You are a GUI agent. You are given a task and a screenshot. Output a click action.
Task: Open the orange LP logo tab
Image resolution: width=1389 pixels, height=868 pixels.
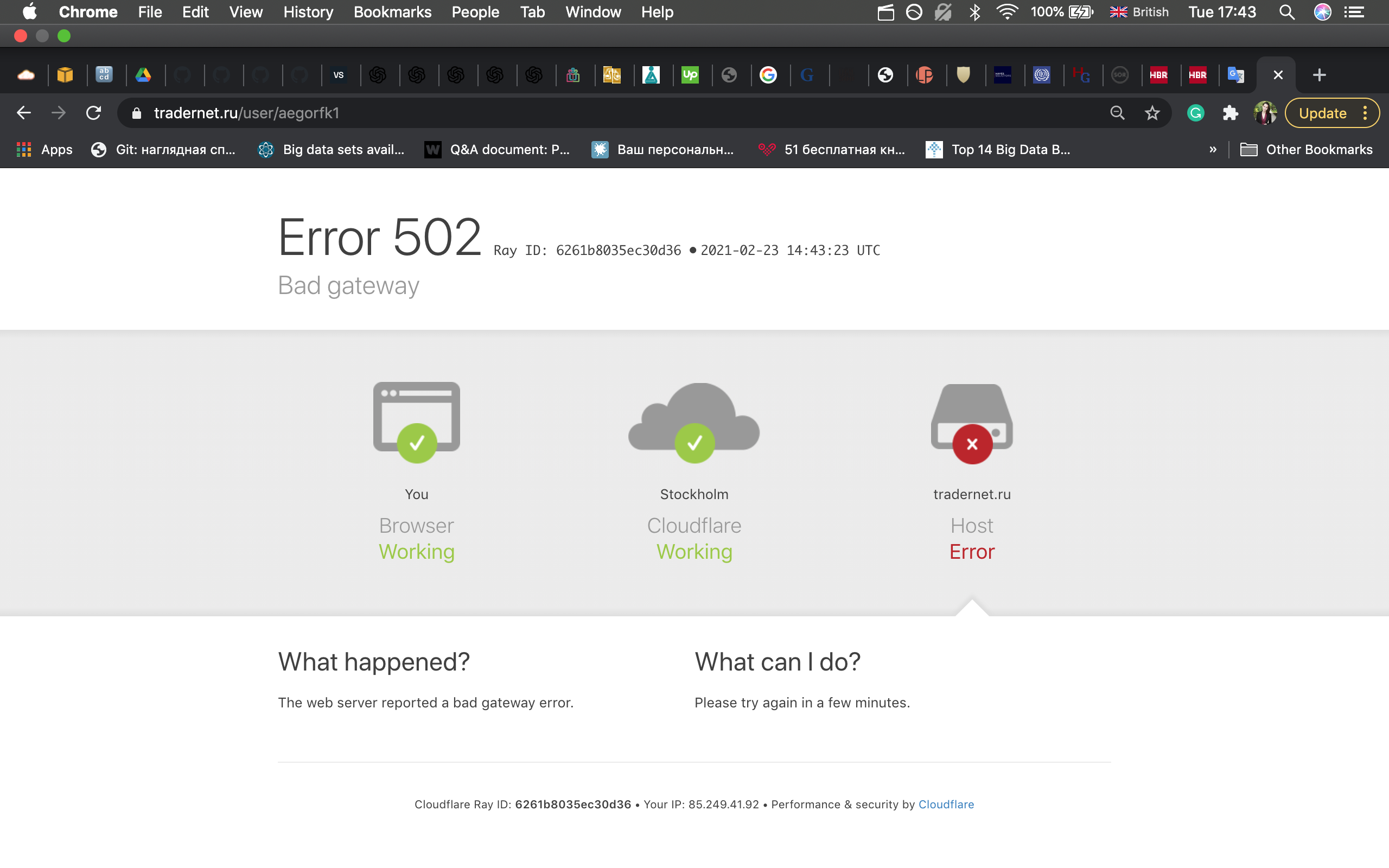[924, 75]
